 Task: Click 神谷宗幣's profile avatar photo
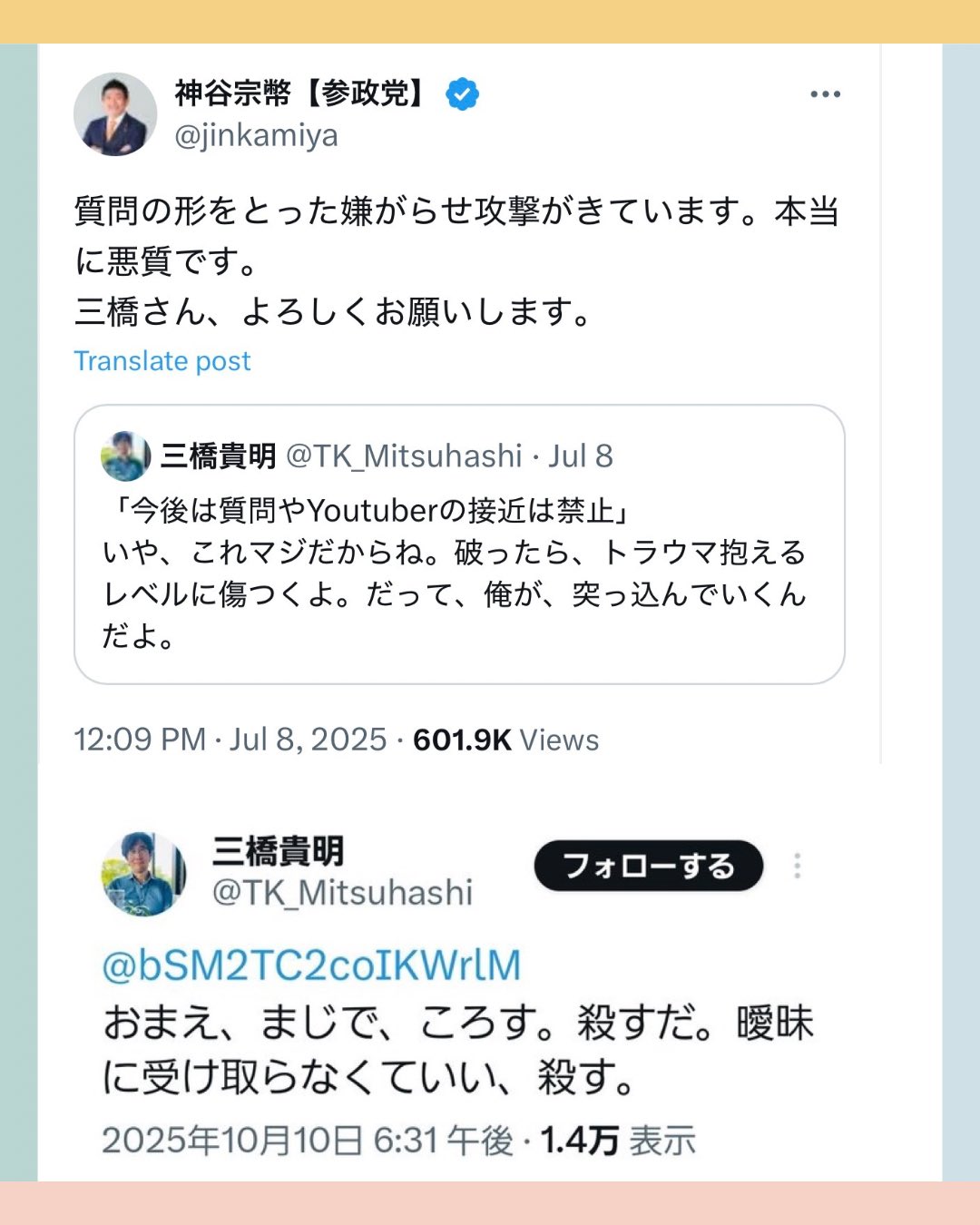[x=115, y=114]
